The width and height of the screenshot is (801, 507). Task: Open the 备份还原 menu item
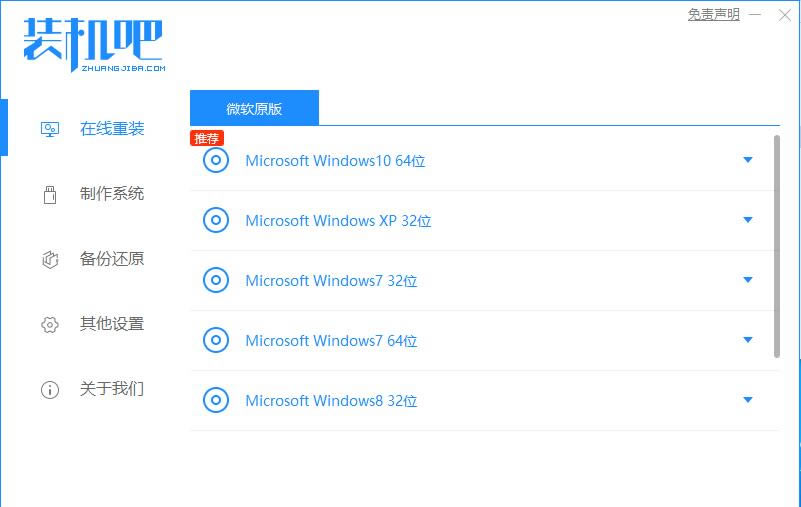(x=112, y=259)
